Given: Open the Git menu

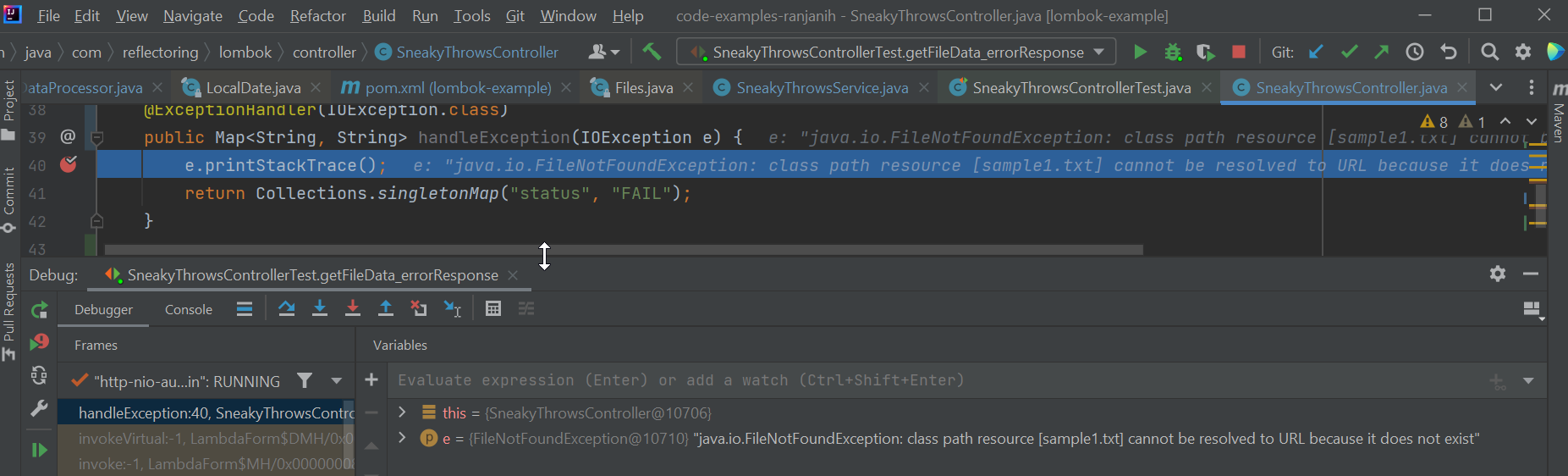Looking at the screenshot, I should pos(514,15).
